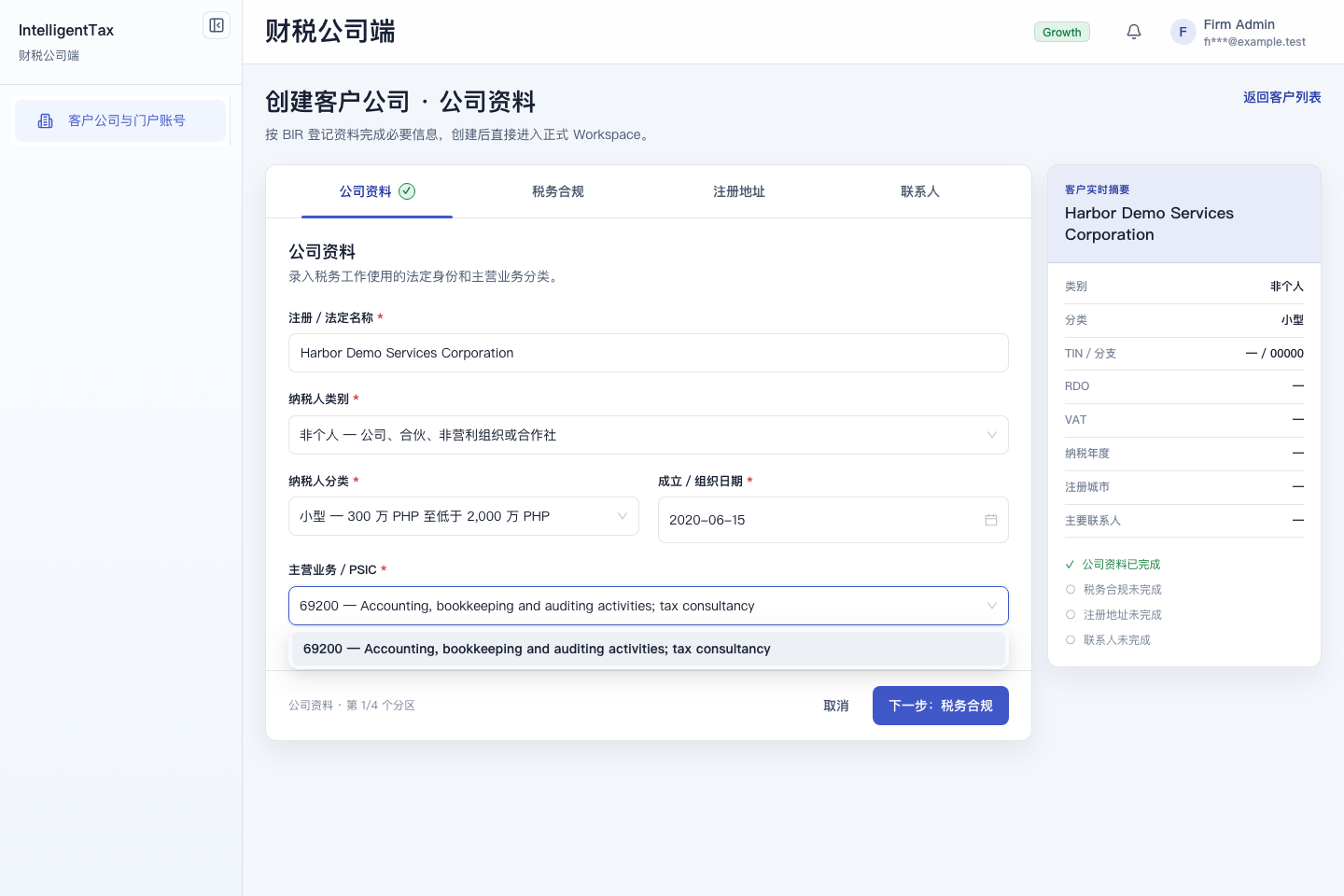Switch to the 联系人 tab
This screenshot has height=896, width=1344.
click(x=920, y=191)
